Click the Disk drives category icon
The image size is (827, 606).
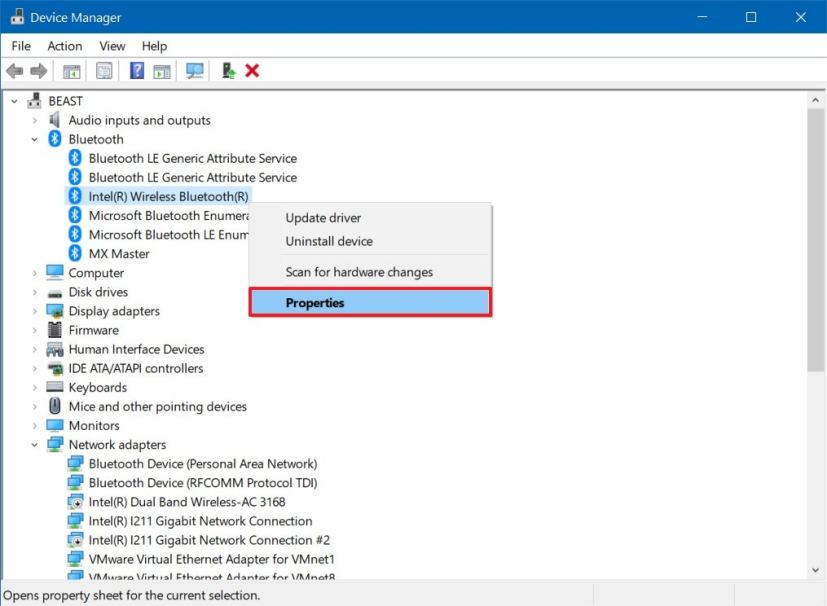[55, 293]
